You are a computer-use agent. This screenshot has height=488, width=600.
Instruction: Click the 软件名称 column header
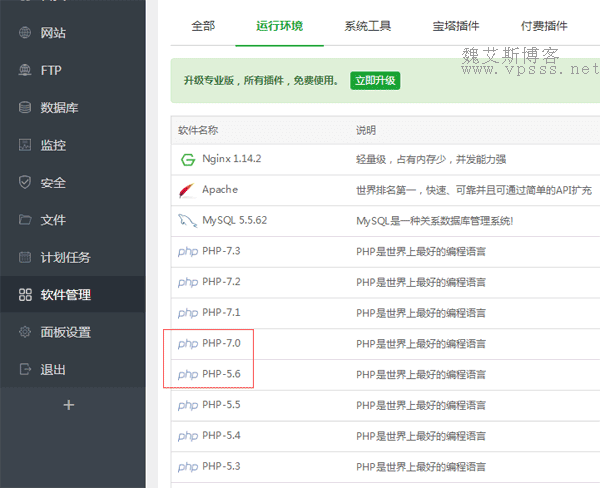pyautogui.click(x=198, y=130)
